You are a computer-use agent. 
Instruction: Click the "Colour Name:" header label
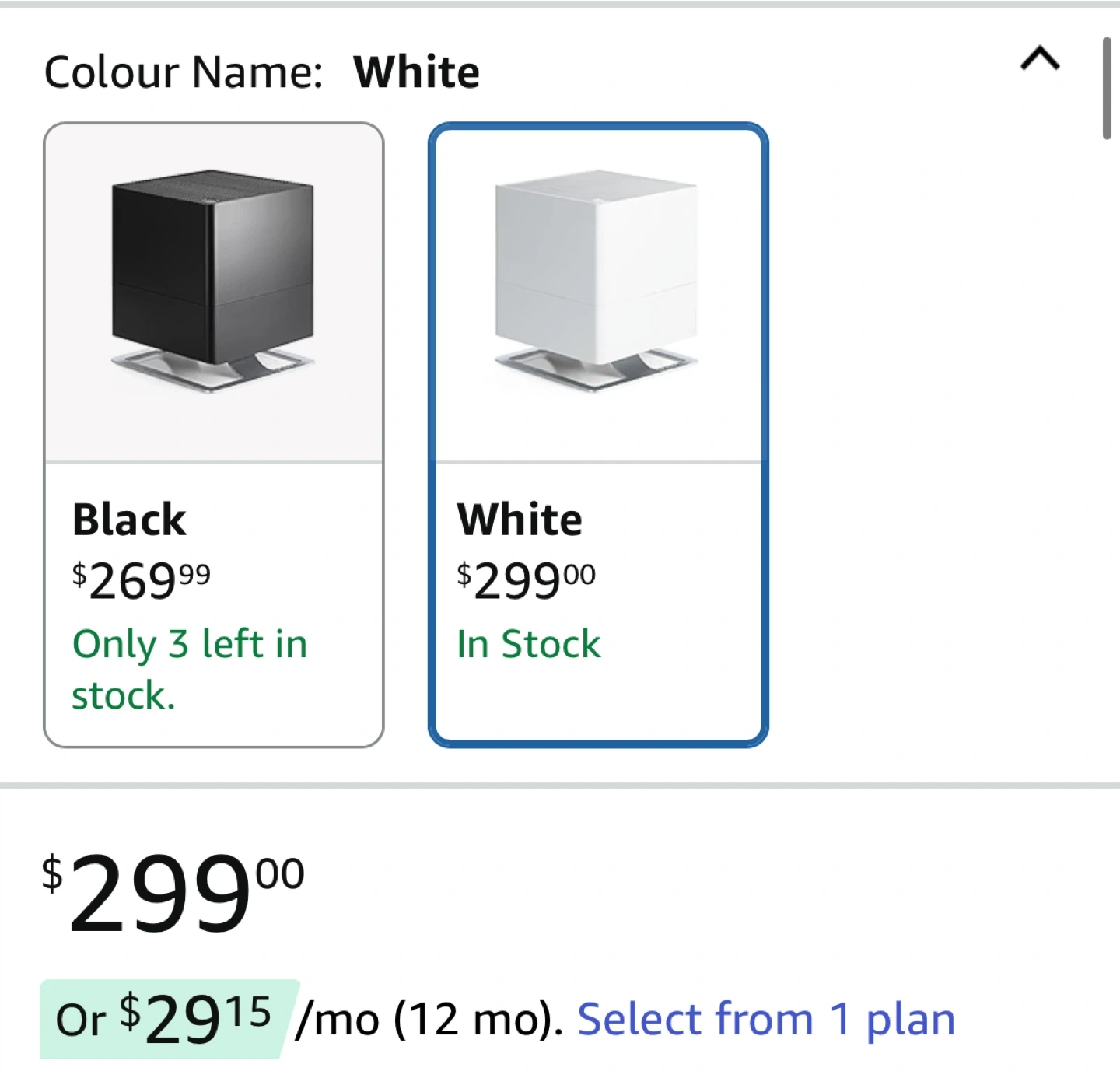pos(184,72)
